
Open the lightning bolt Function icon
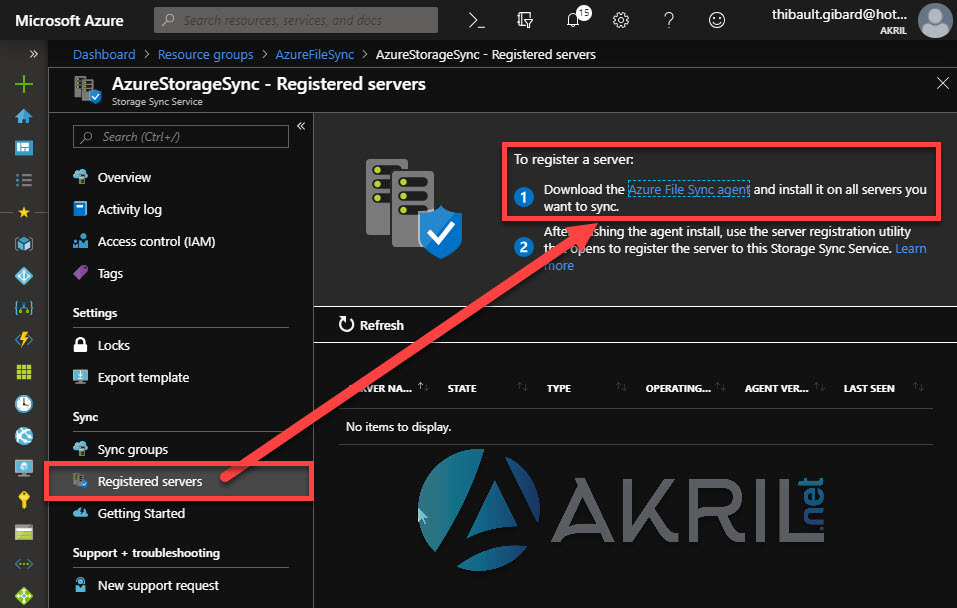coord(24,339)
